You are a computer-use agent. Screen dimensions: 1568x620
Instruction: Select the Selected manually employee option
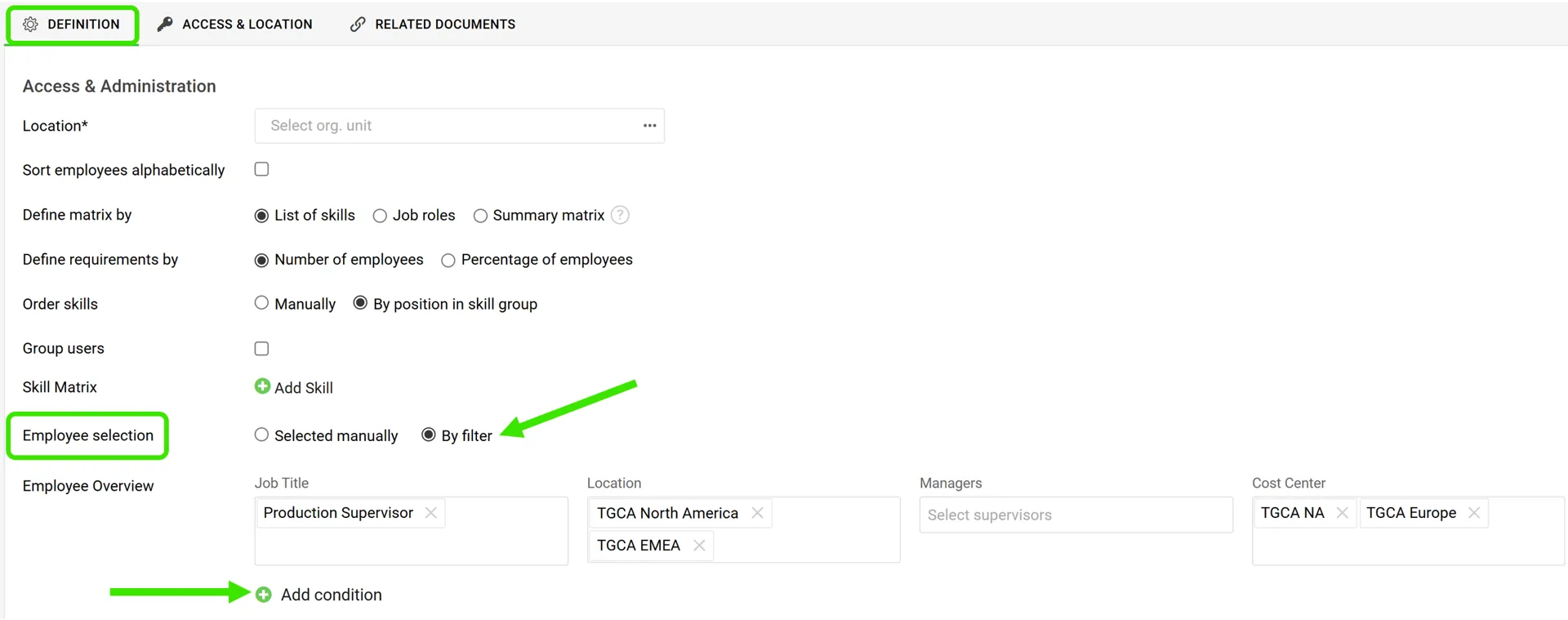[261, 435]
